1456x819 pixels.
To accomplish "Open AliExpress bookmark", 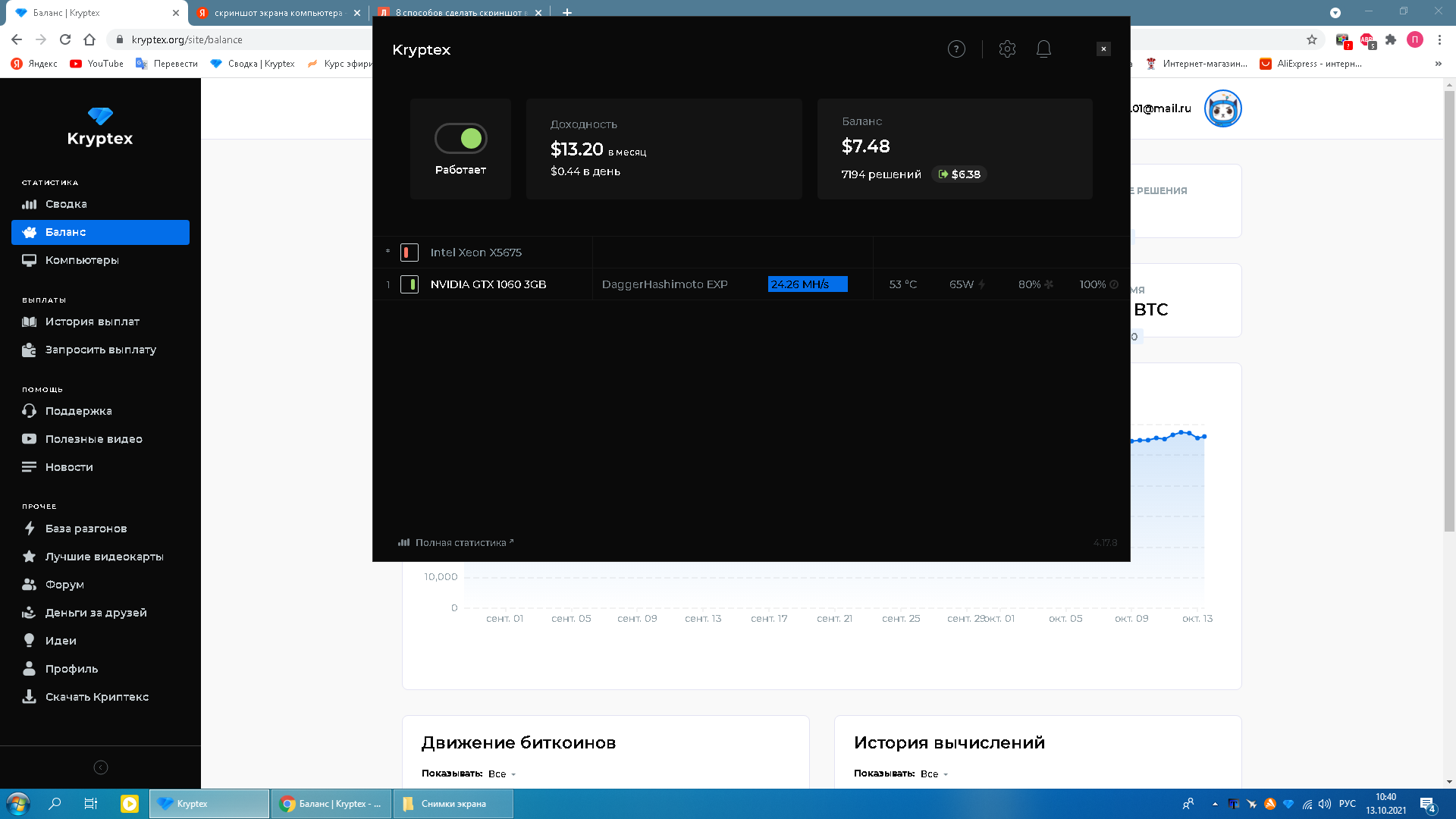I will [x=1311, y=64].
